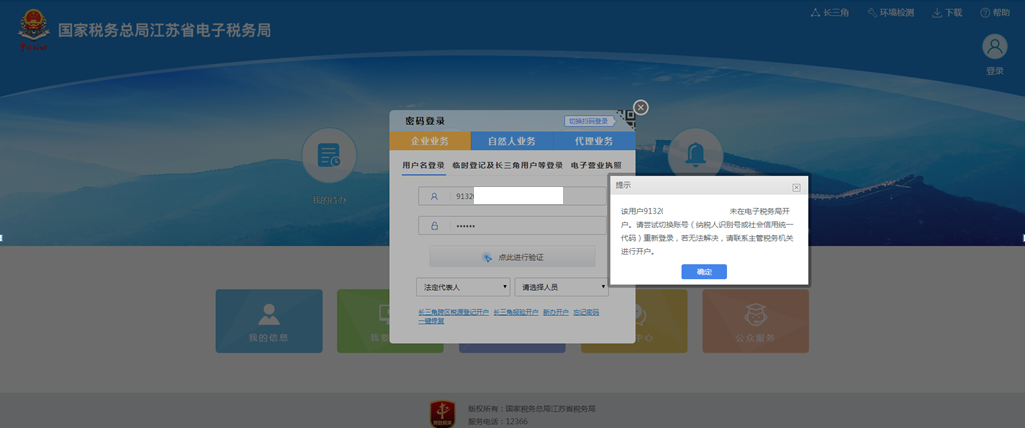The height and width of the screenshot is (428, 1025).
Task: Click the bell notification circle icon
Action: [x=695, y=156]
